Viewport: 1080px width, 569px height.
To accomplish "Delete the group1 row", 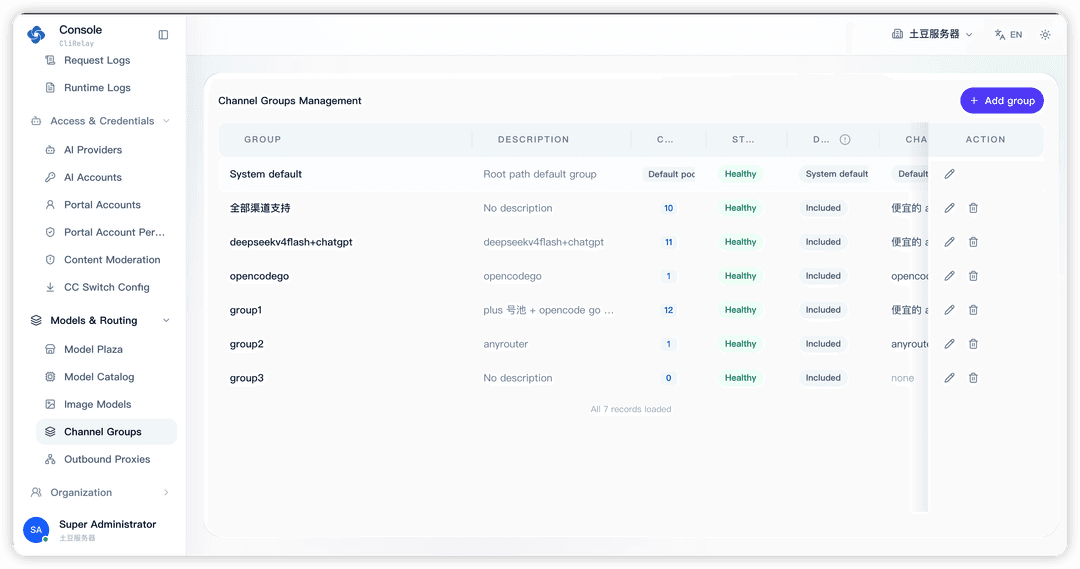I will [x=973, y=310].
